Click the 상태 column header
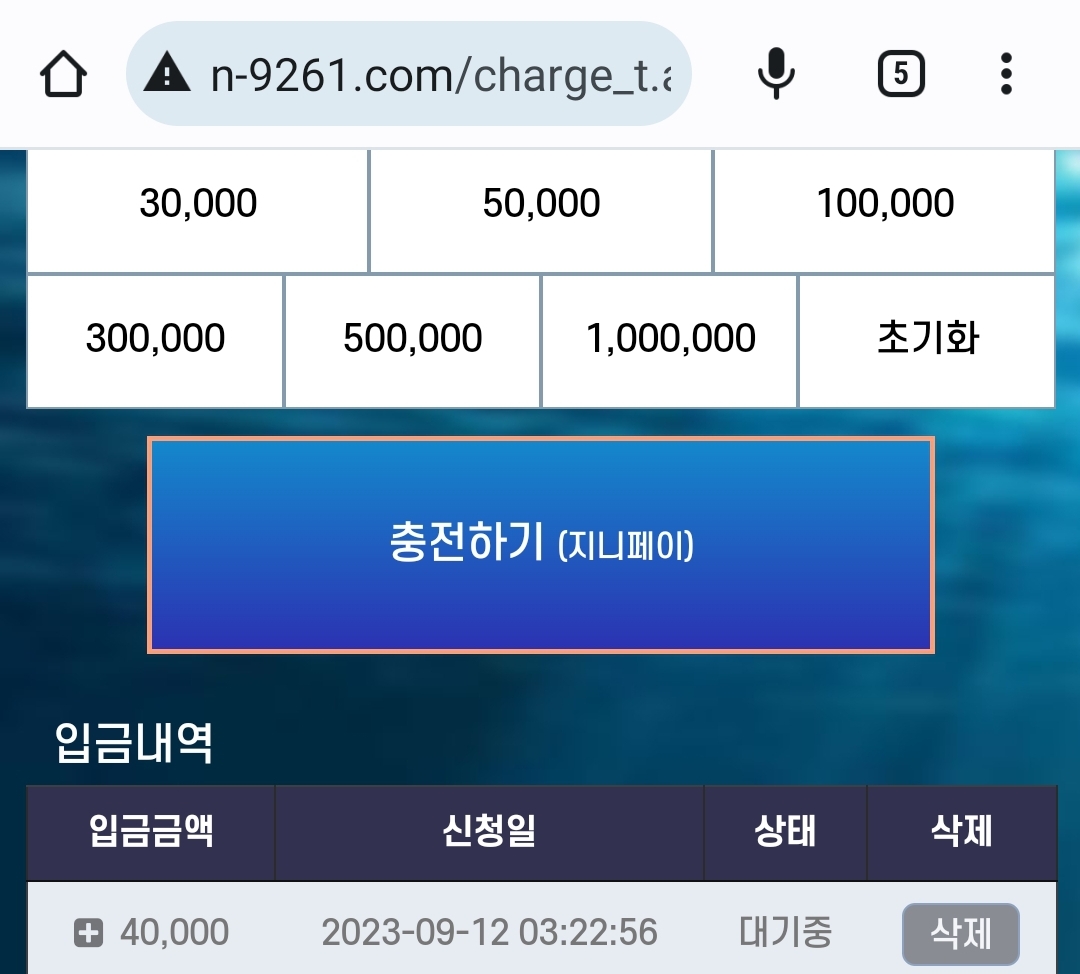This screenshot has width=1080, height=974. [x=785, y=831]
